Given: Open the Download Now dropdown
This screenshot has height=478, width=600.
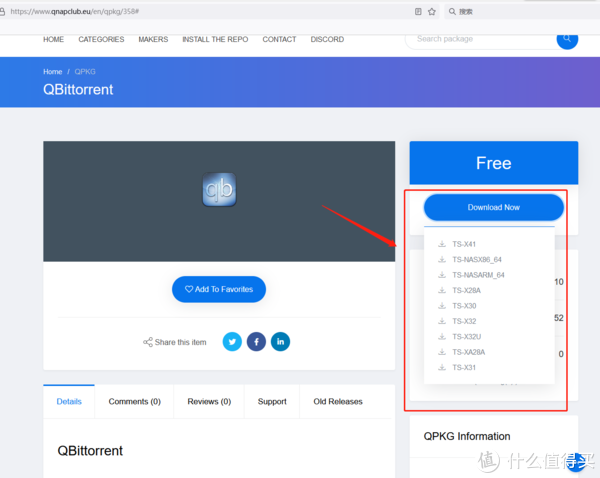Looking at the screenshot, I should (x=494, y=207).
